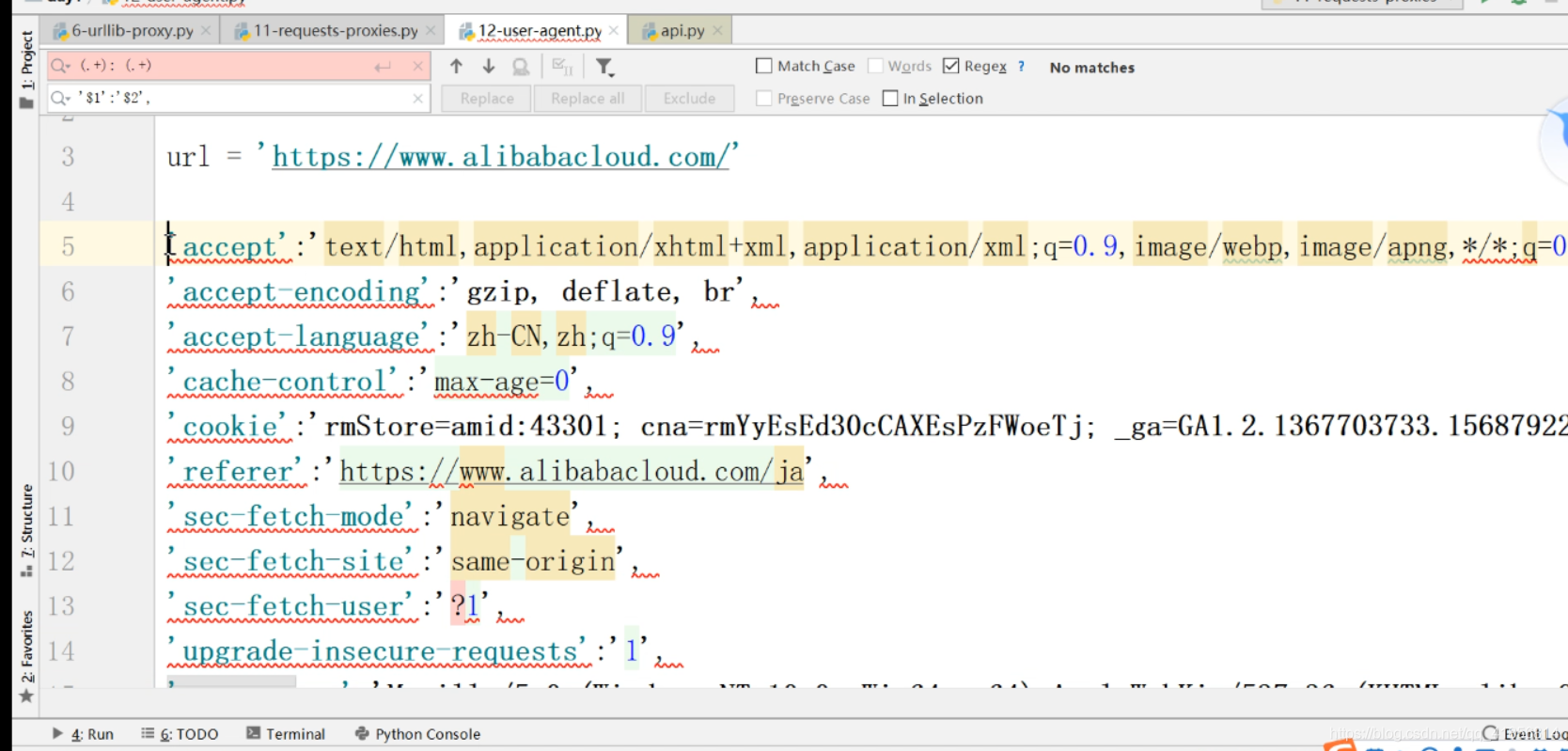The image size is (1568, 751).
Task: Click into the replace pattern input field
Action: click(x=240, y=98)
